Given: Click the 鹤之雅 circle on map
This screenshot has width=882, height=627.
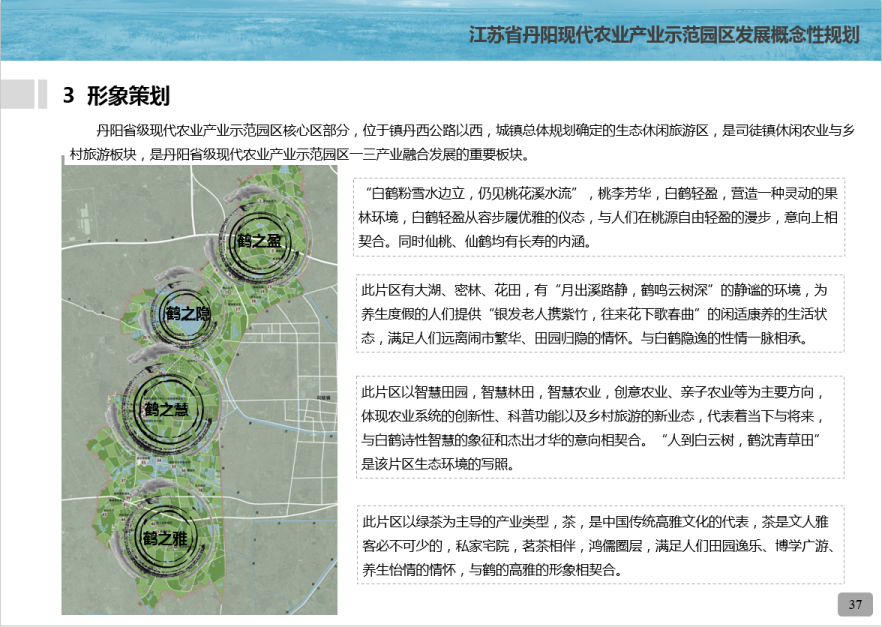Looking at the screenshot, I should [x=164, y=538].
